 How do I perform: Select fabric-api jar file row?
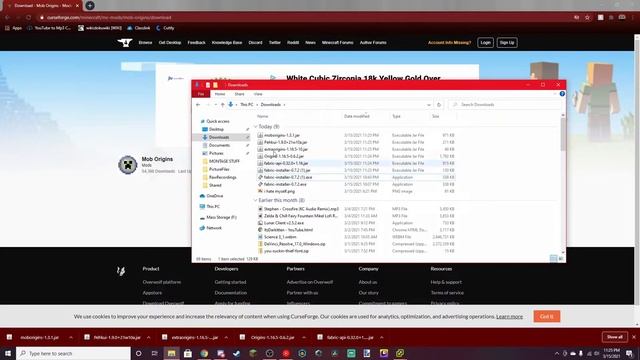click(356, 163)
